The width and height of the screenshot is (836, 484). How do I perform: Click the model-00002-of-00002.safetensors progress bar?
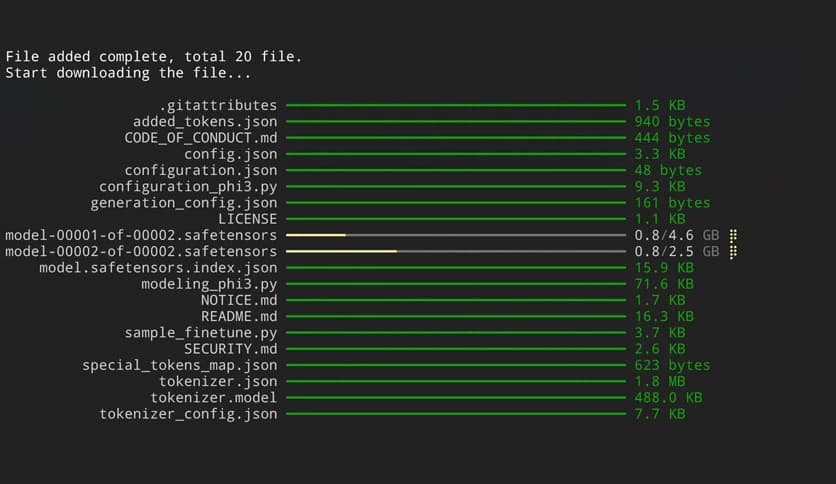coord(455,251)
